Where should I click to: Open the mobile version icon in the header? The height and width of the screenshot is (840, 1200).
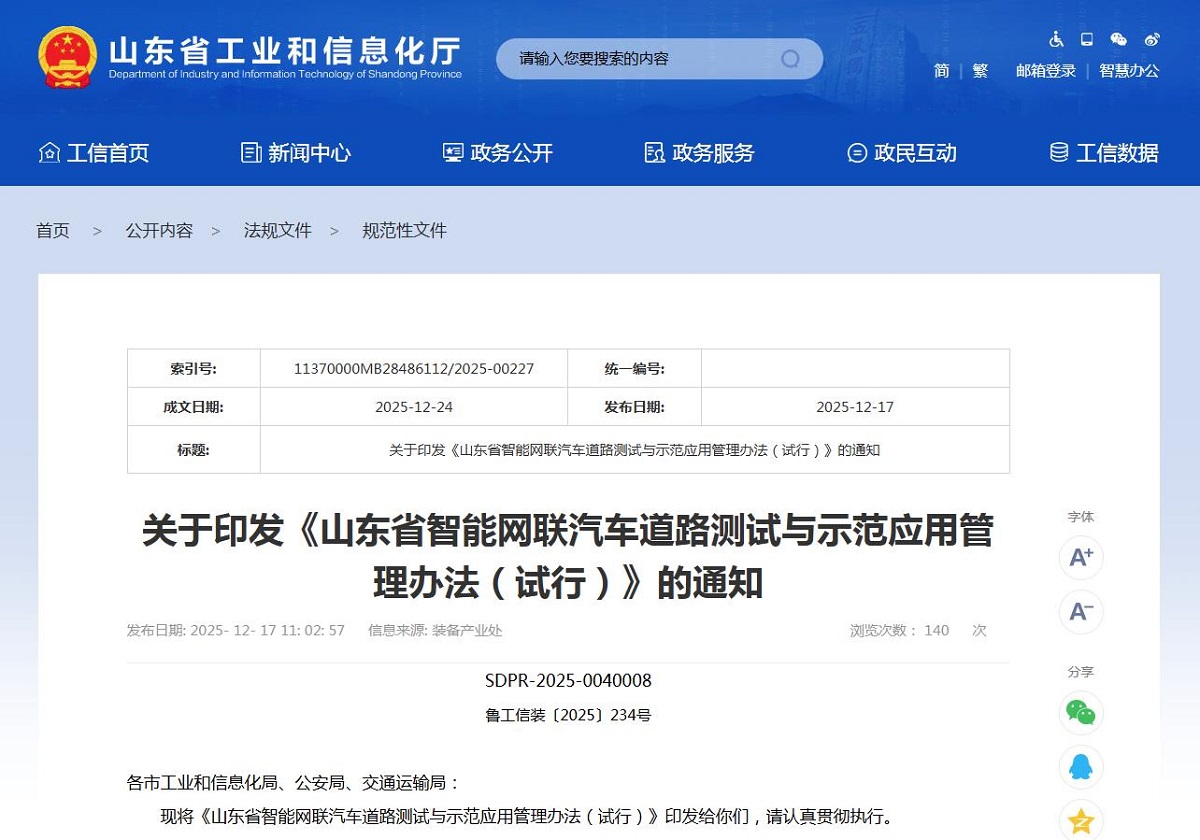click(x=1087, y=39)
